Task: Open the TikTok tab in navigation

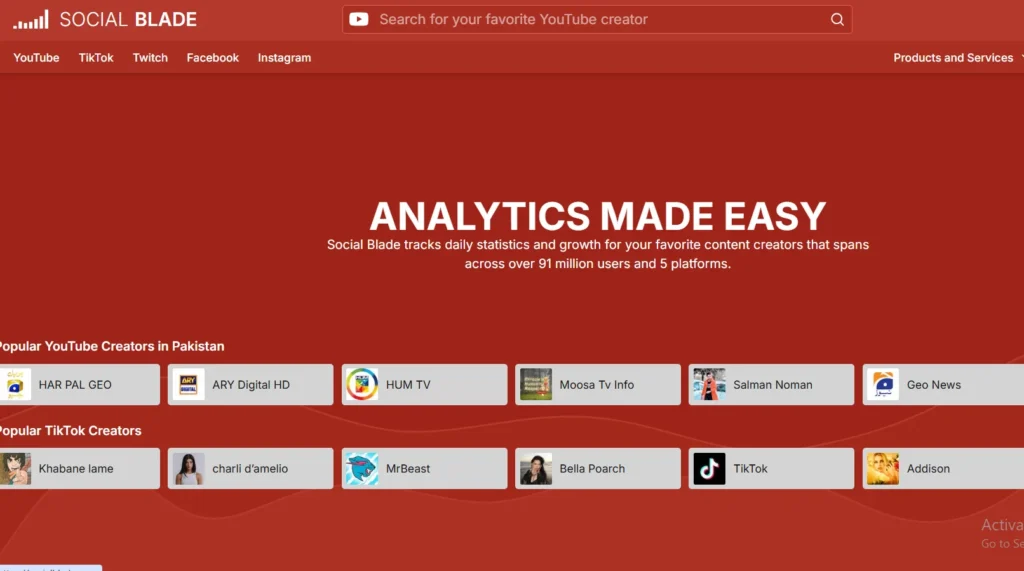Action: coord(96,57)
